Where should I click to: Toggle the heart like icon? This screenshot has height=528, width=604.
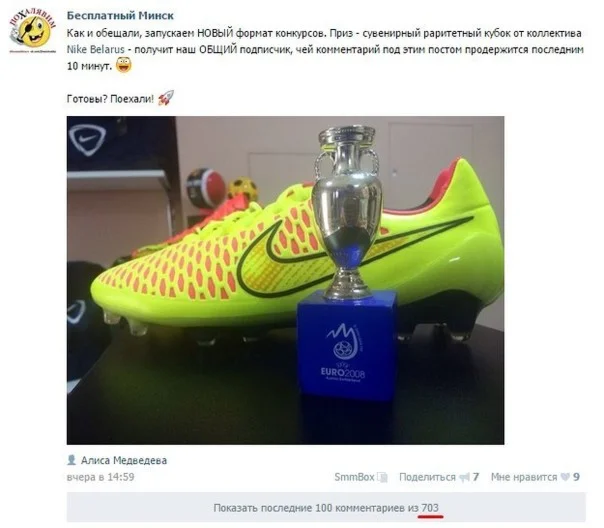point(565,477)
